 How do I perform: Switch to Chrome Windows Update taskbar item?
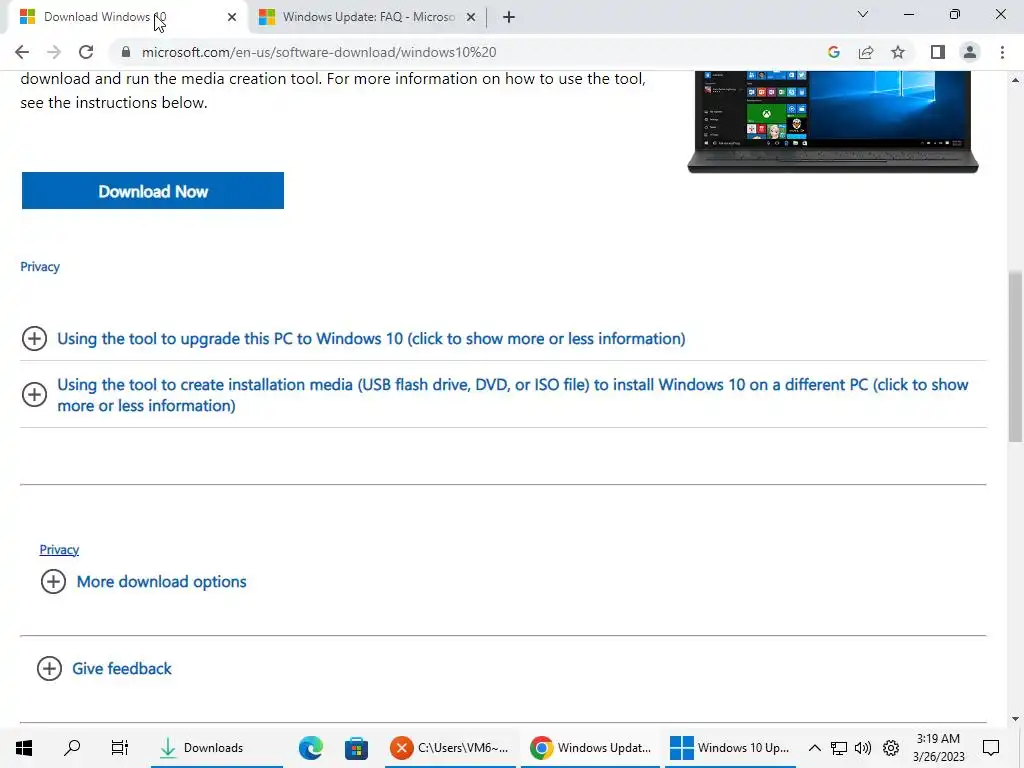pyautogui.click(x=590, y=748)
